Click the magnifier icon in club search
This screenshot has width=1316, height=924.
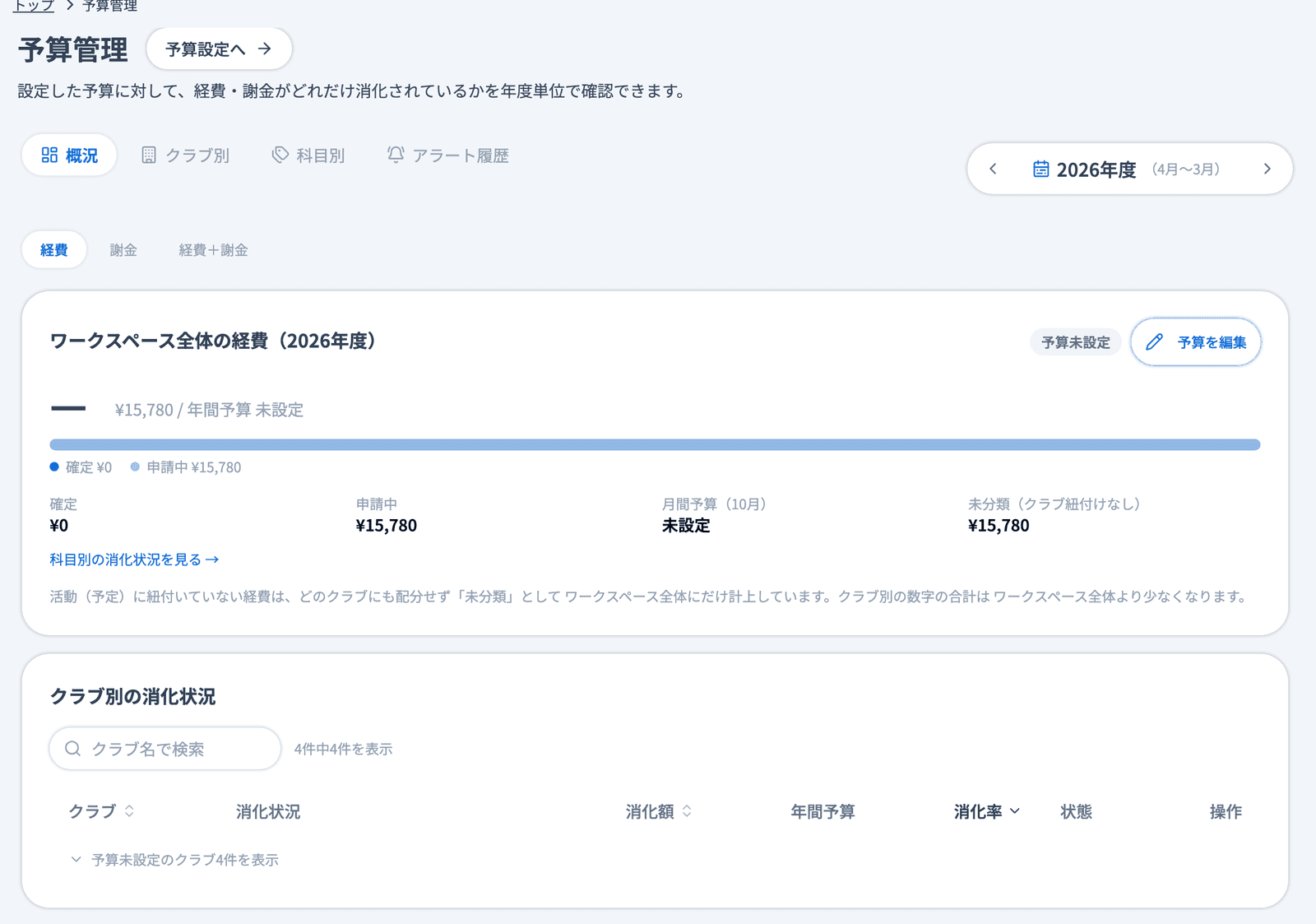72,748
